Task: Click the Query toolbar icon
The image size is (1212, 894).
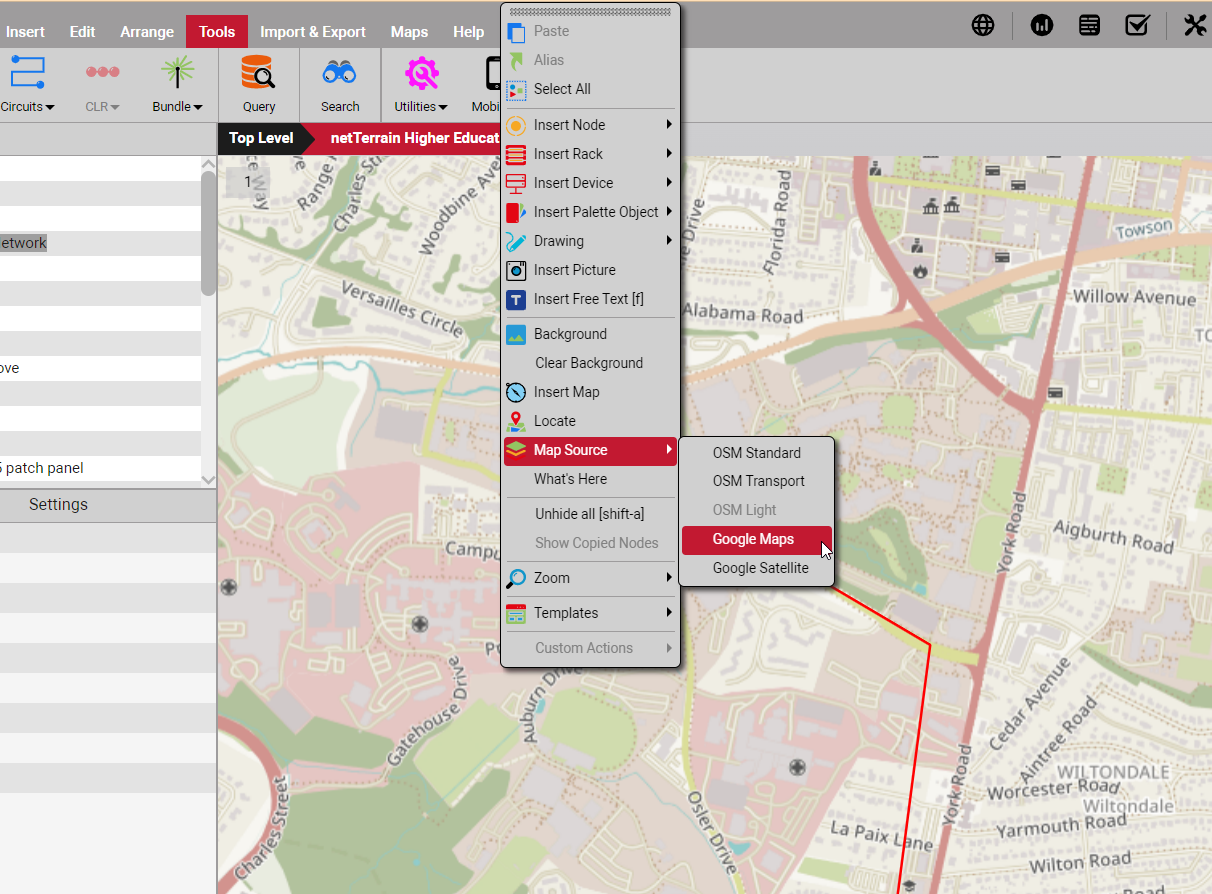Action: coord(258,84)
